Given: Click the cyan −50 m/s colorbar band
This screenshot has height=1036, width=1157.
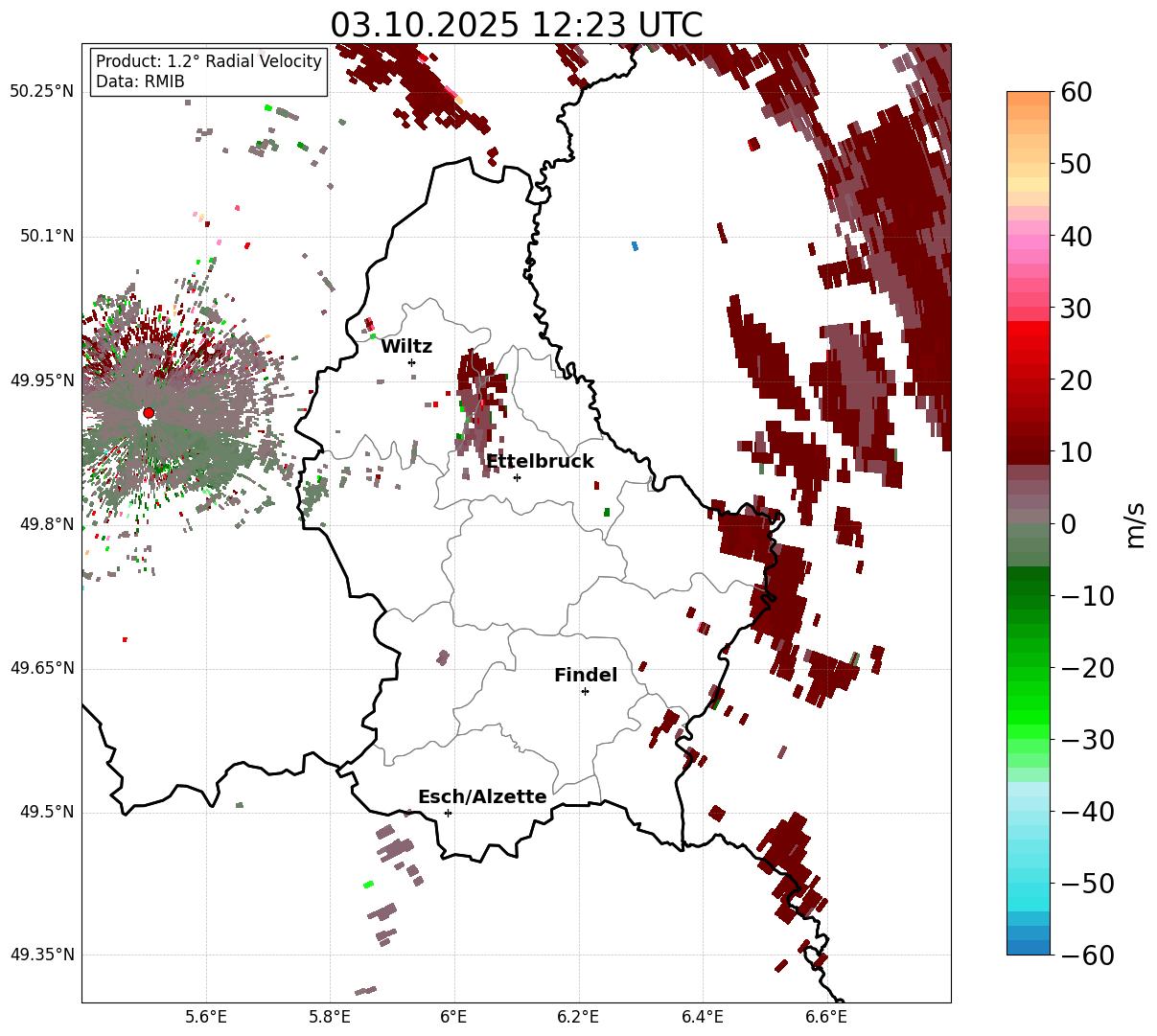Looking at the screenshot, I should coord(1029,884).
